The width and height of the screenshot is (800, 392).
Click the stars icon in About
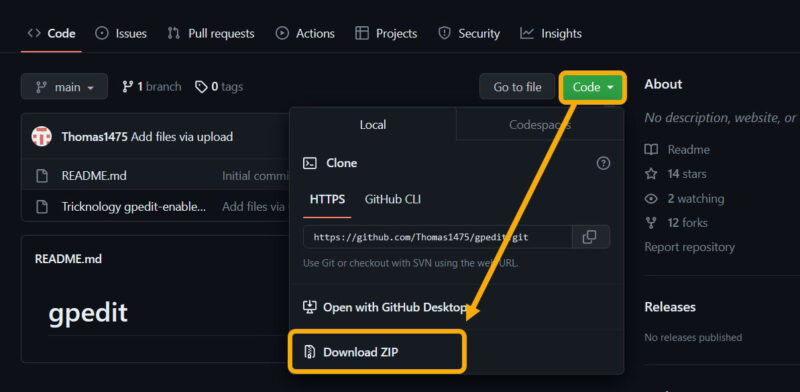pyautogui.click(x=651, y=174)
